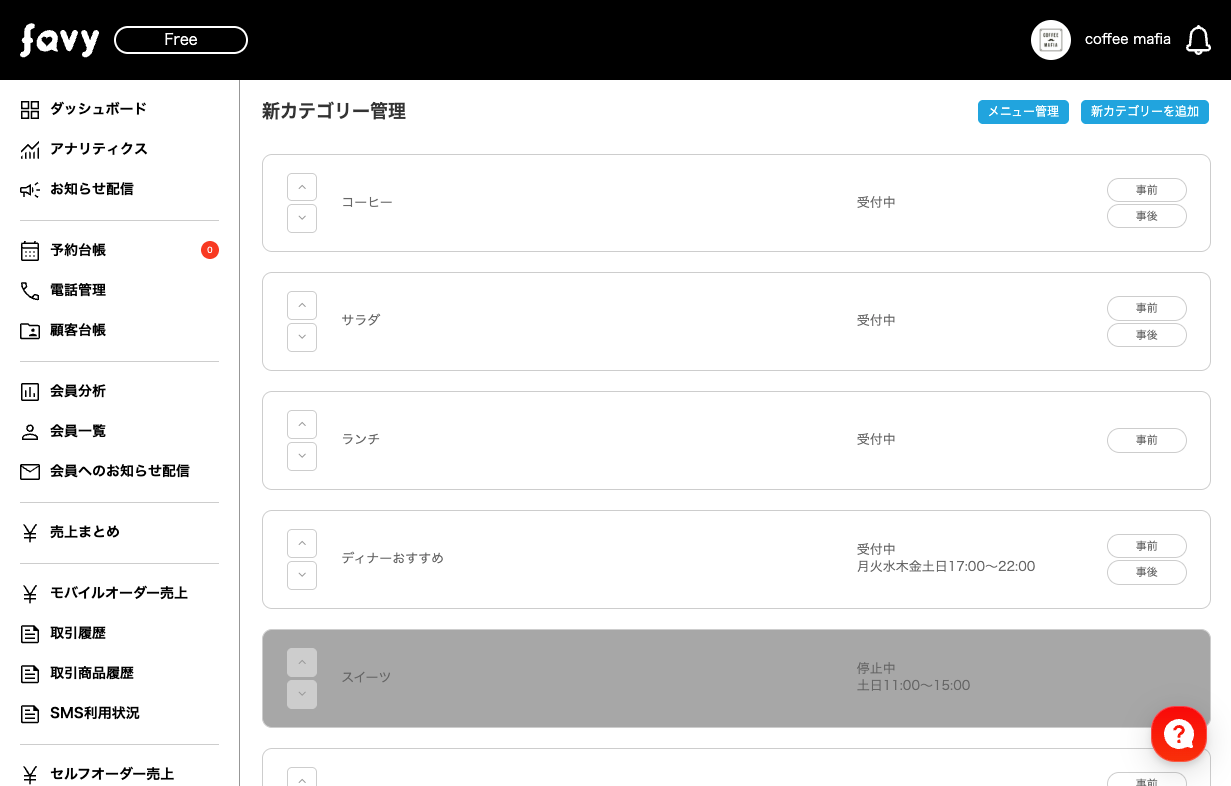The height and width of the screenshot is (786, 1231).
Task: Open 予約台帳 calendar icon
Action: click(30, 250)
